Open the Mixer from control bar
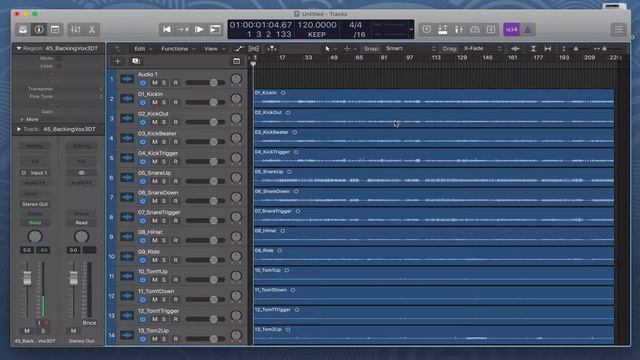The width and height of the screenshot is (640, 360). tap(76, 29)
